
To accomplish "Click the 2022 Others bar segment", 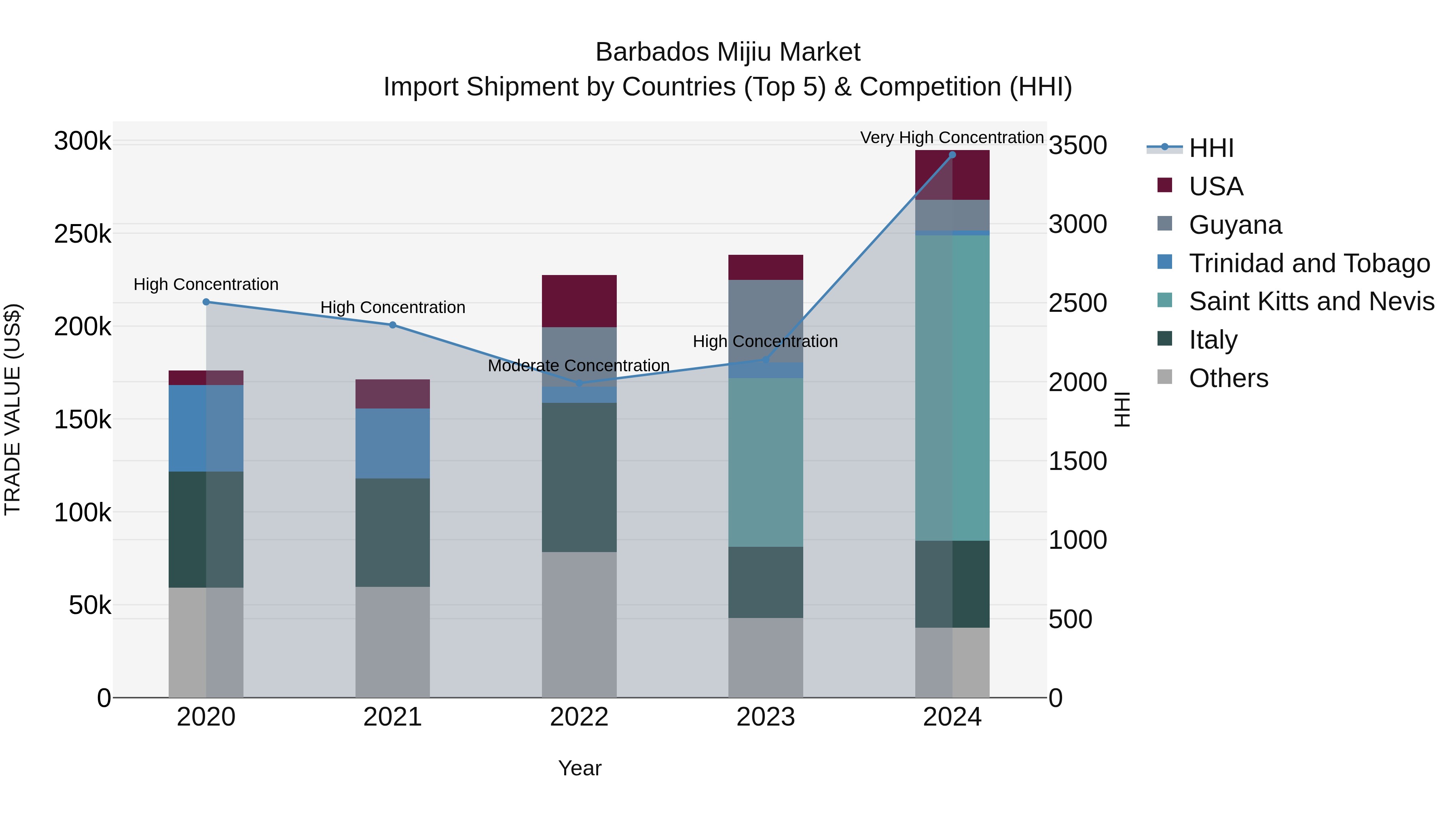I will coord(579,624).
